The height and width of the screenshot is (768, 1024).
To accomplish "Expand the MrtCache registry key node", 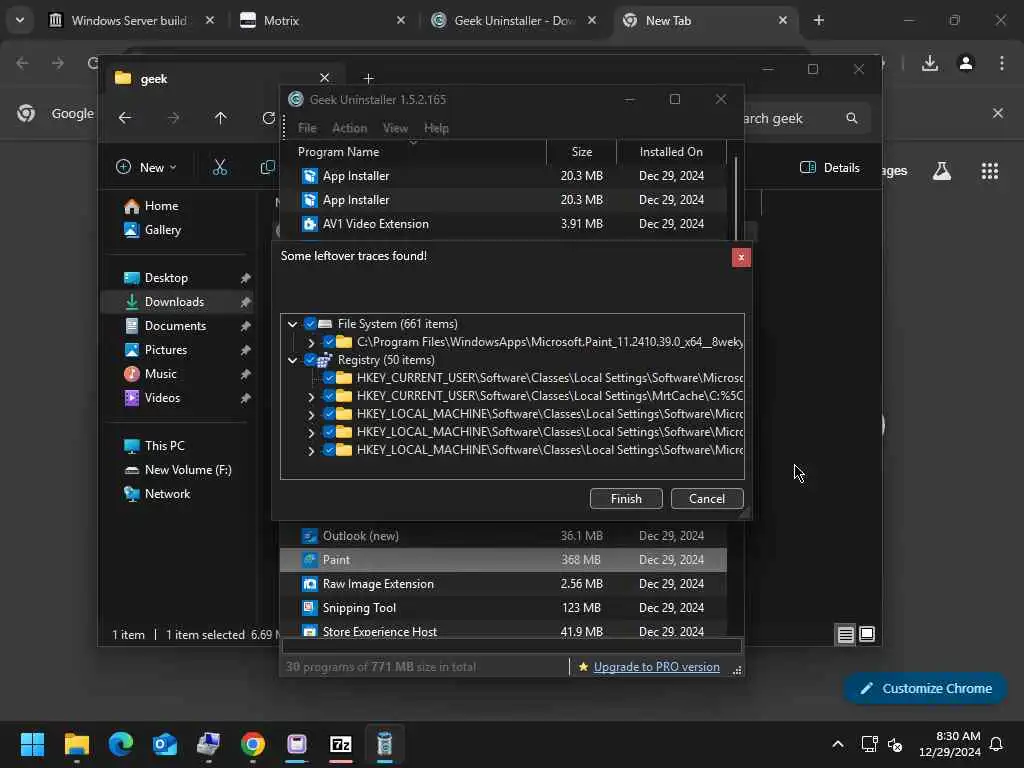I will click(311, 396).
